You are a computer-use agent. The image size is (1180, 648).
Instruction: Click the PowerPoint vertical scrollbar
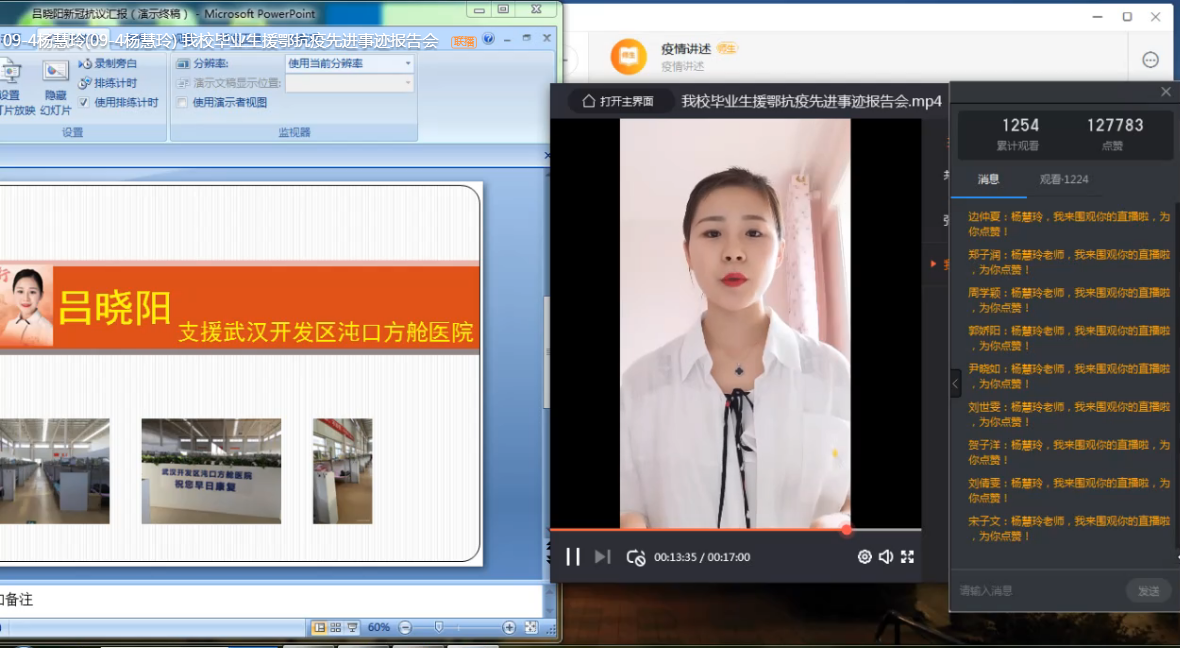pos(547,354)
